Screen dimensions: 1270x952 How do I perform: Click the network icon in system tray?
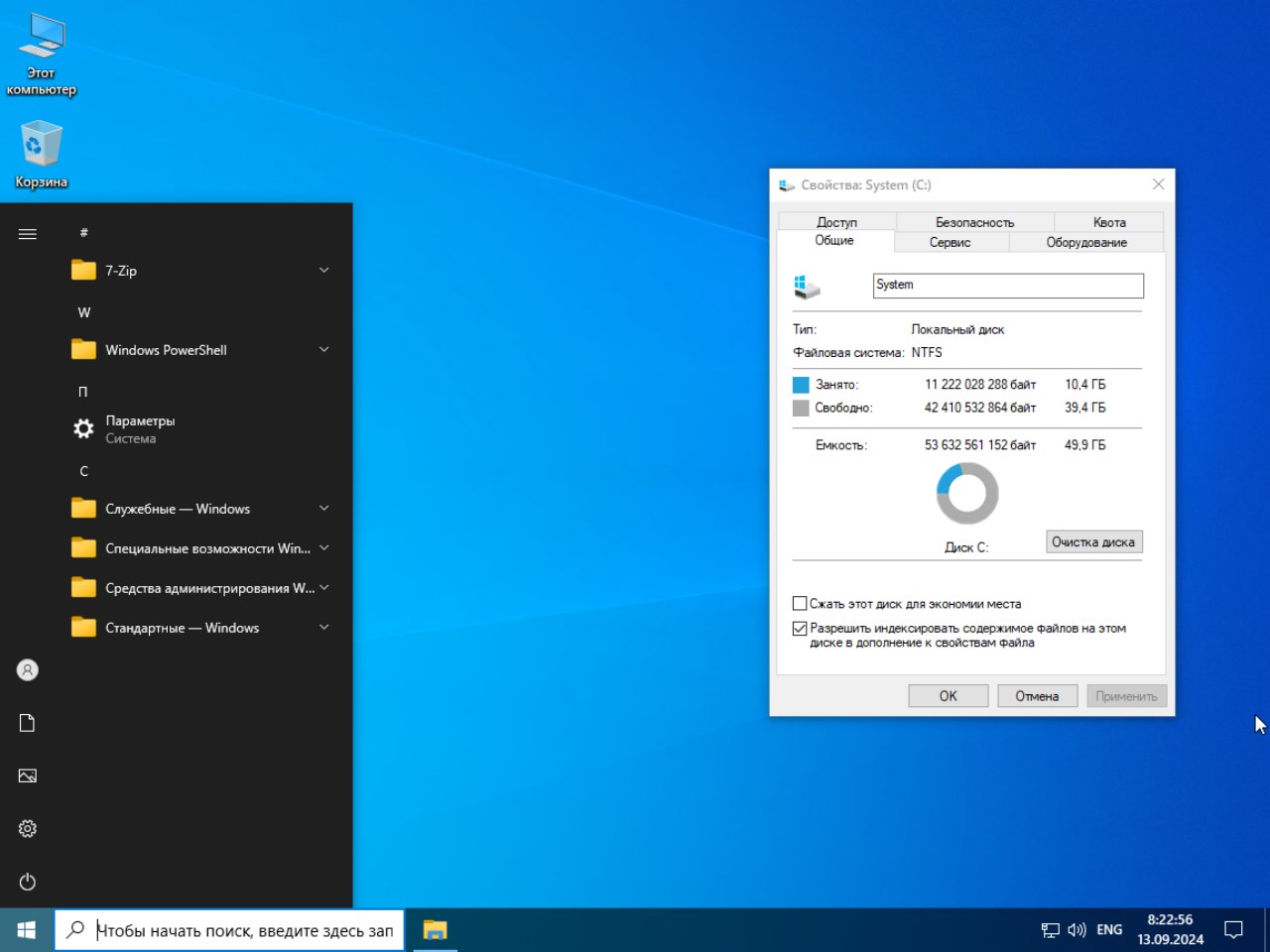coord(1051,930)
